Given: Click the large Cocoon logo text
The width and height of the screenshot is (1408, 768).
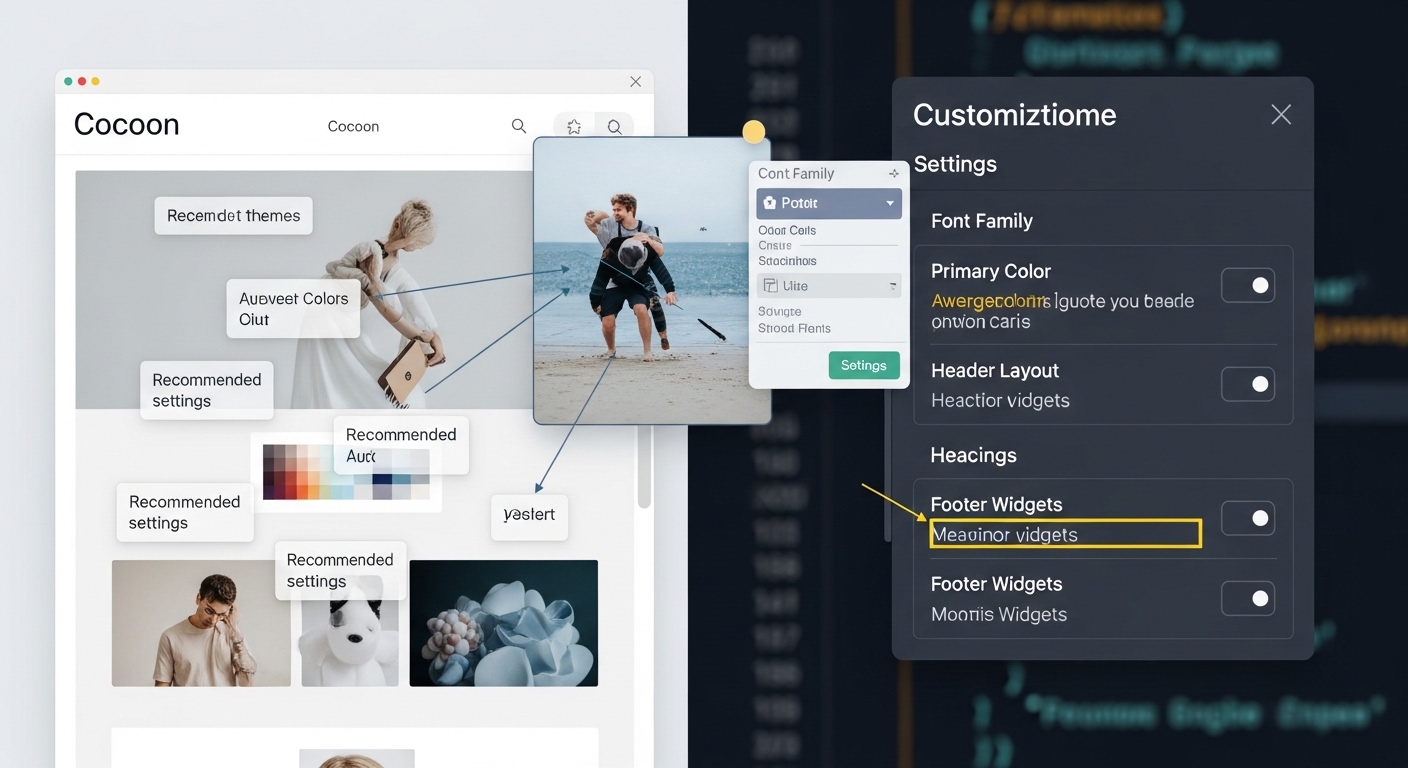Looking at the screenshot, I should tap(127, 125).
